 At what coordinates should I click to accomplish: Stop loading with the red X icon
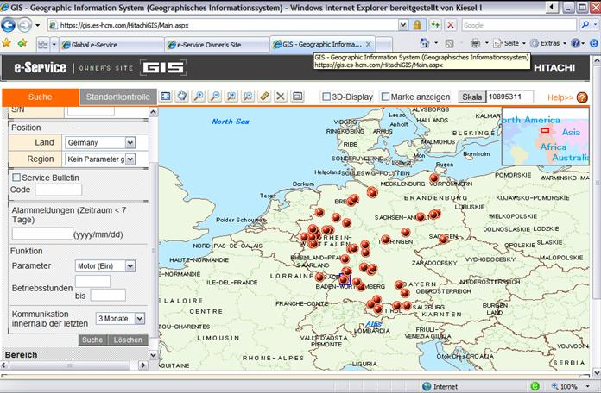[x=450, y=25]
